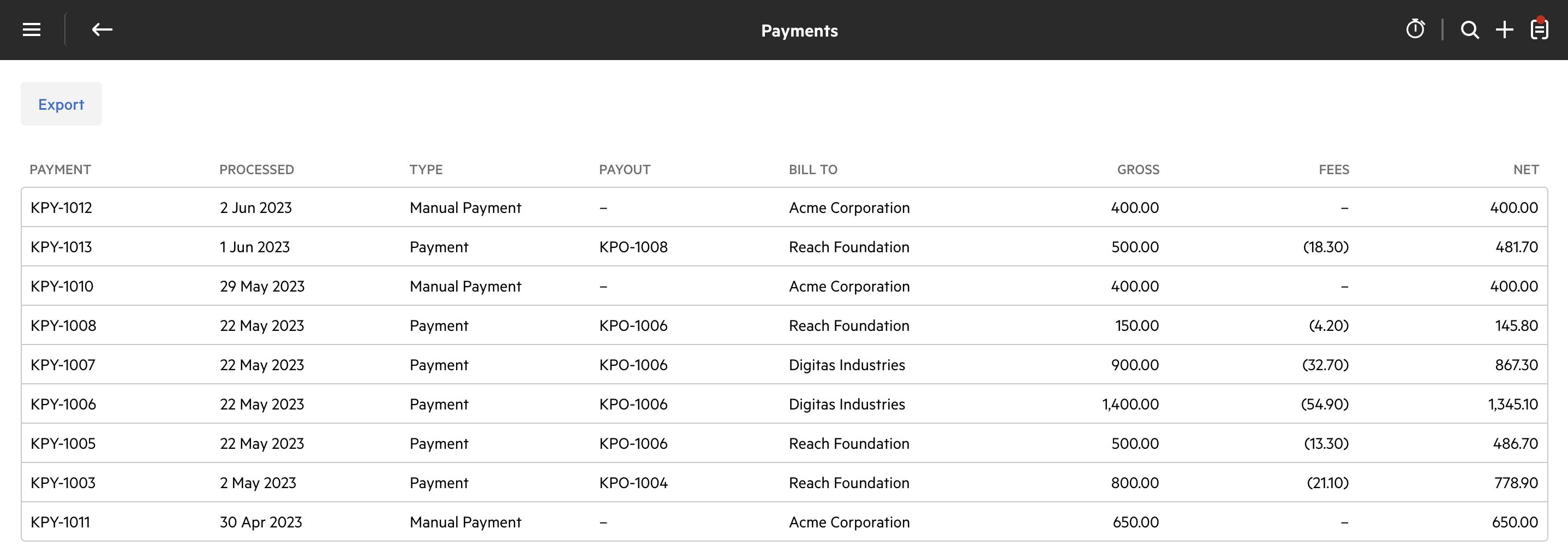Sort payments by the PROCESSED date column

point(256,169)
